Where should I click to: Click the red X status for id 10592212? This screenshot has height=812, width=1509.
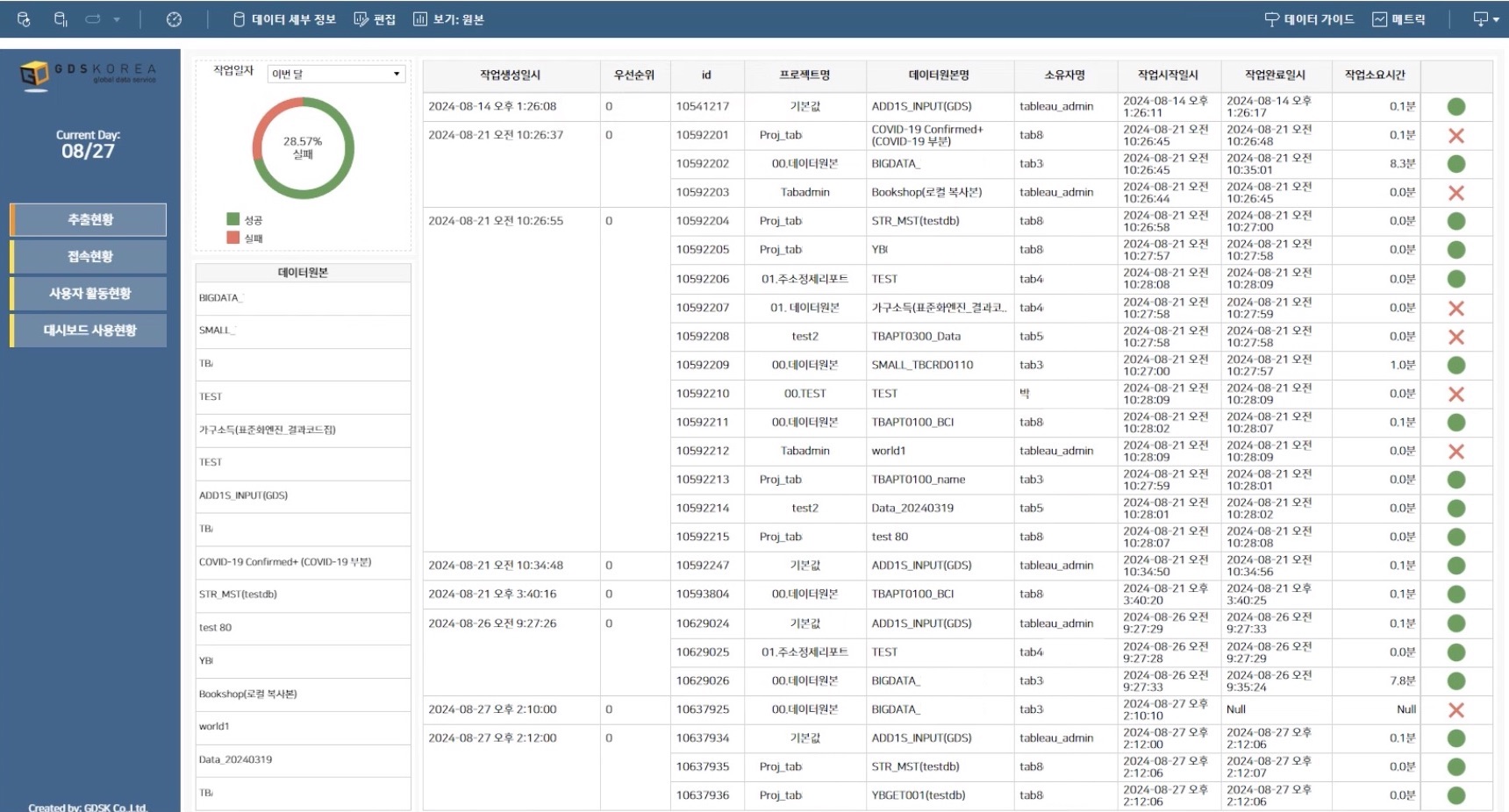(x=1456, y=451)
